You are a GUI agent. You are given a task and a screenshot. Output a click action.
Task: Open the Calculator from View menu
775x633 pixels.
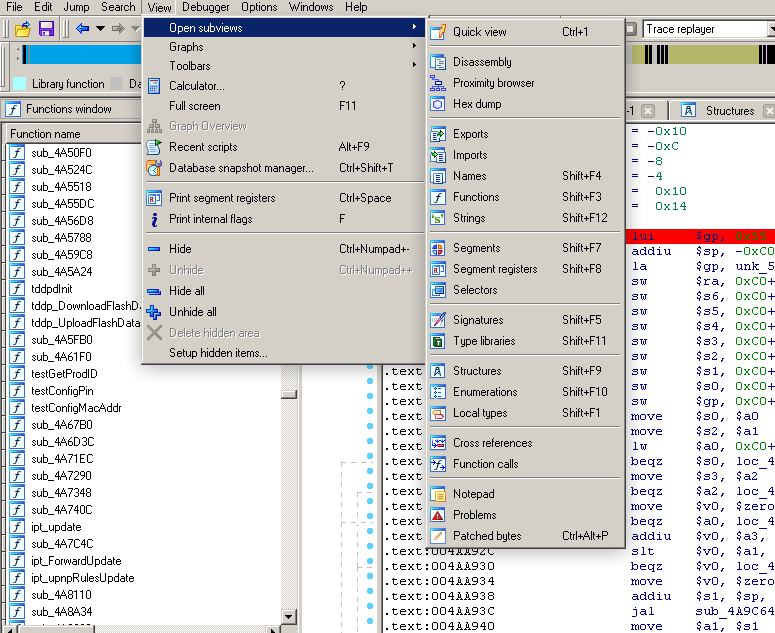point(284,86)
